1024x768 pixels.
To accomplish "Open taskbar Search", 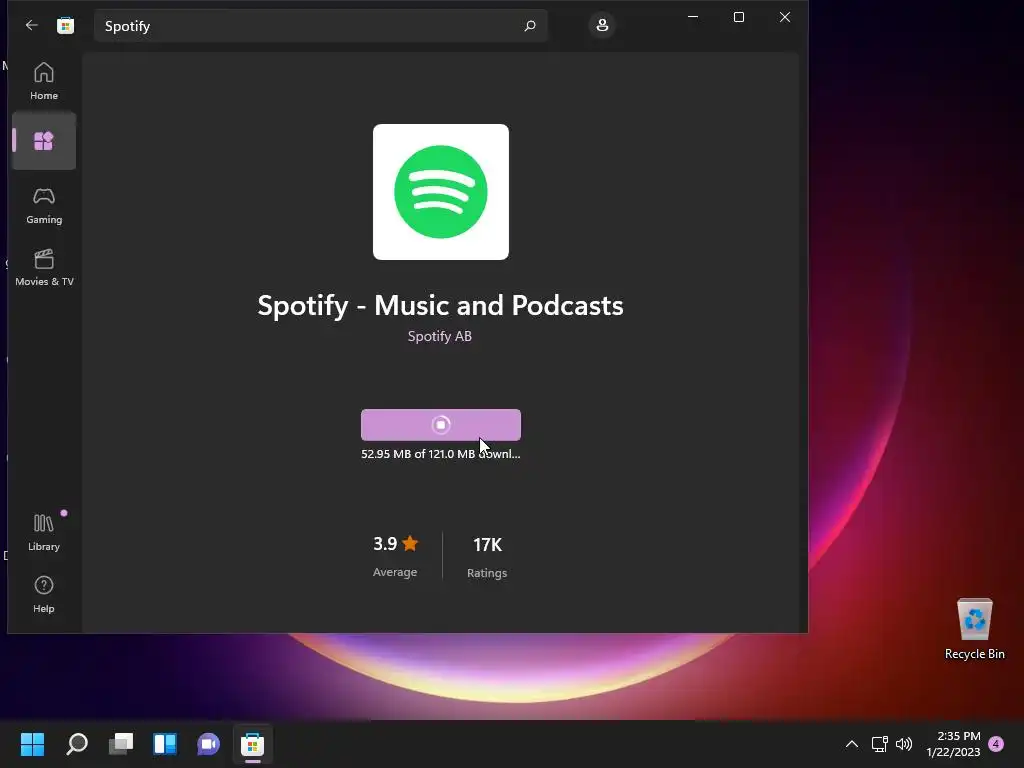I will 77,744.
